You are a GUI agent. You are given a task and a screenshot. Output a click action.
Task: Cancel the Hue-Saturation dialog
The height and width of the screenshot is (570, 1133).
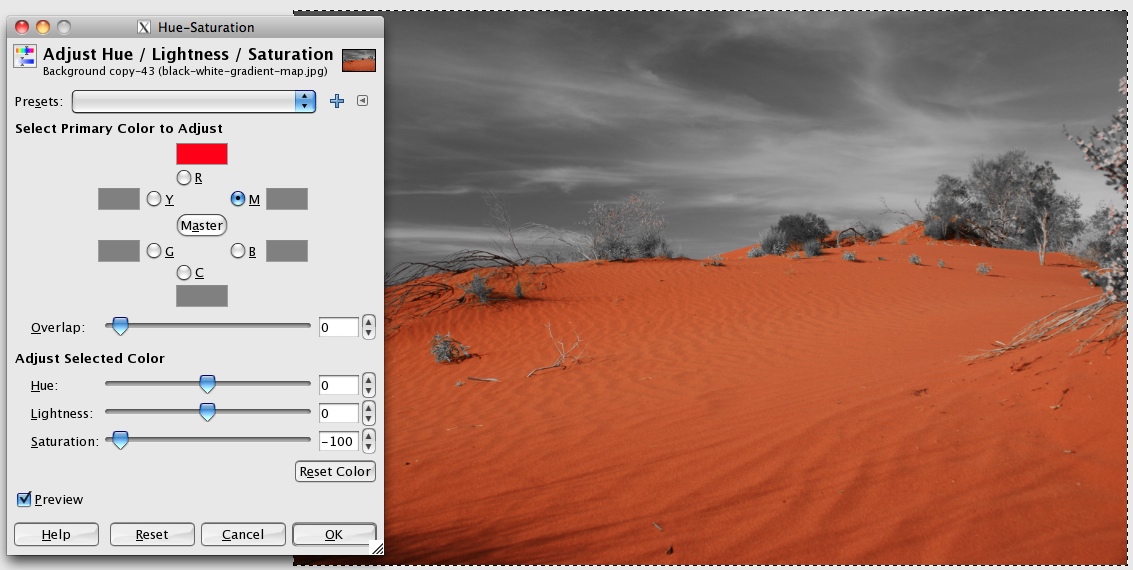(x=243, y=535)
